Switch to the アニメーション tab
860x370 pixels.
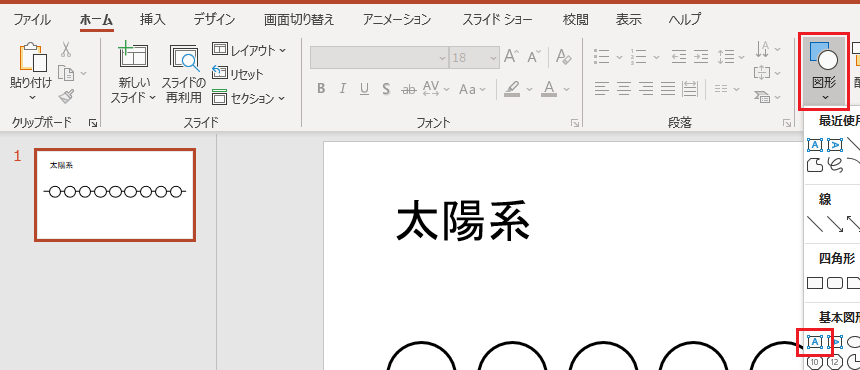coord(398,20)
